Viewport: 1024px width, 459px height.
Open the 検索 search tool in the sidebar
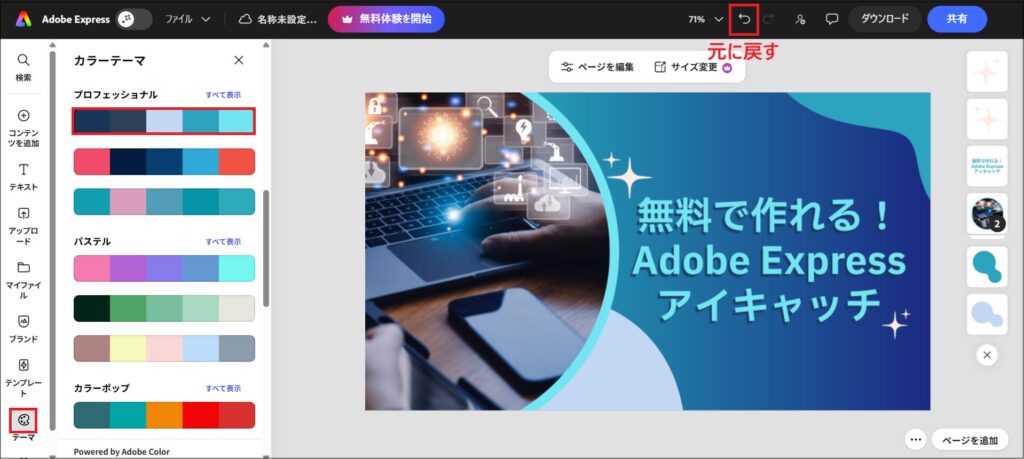[24, 67]
